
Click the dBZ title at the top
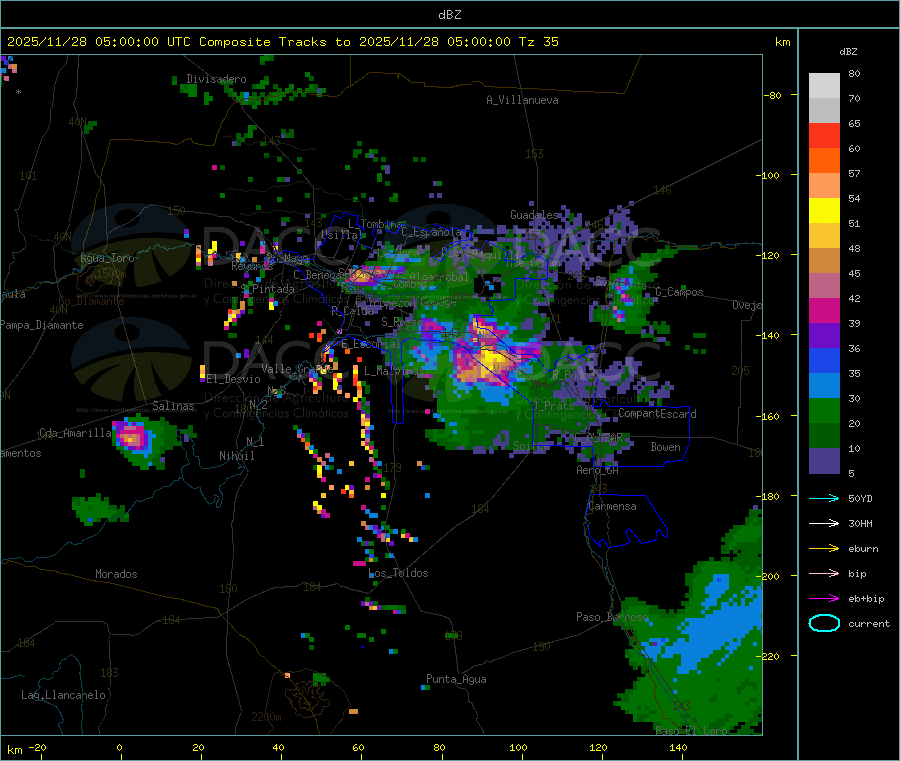[449, 15]
